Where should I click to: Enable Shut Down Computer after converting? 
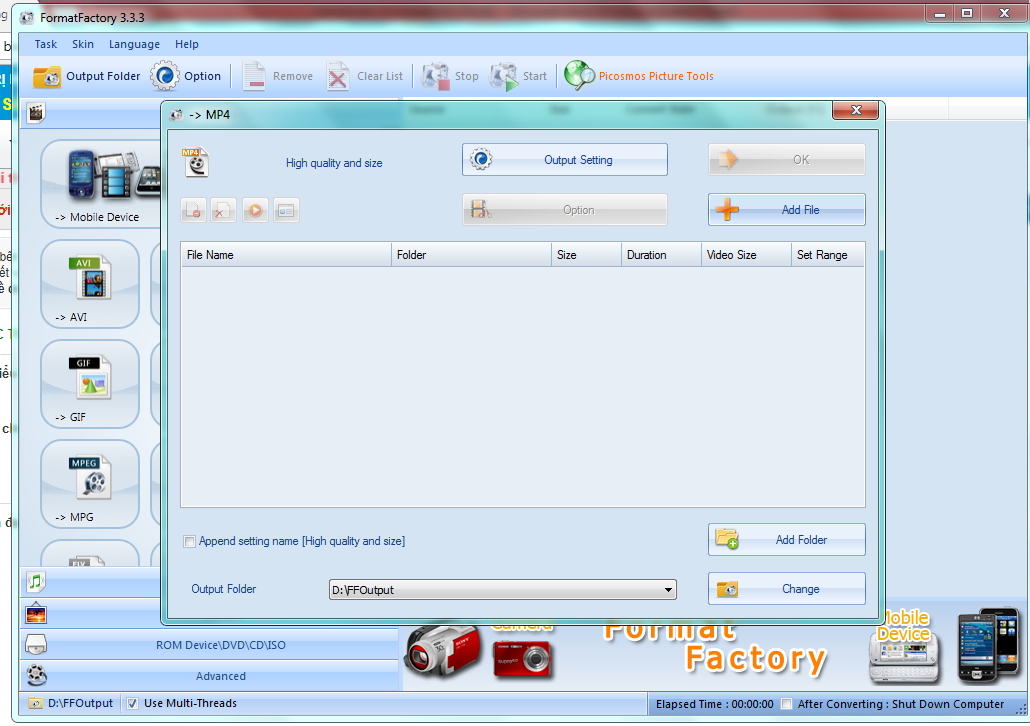pyautogui.click(x=787, y=704)
